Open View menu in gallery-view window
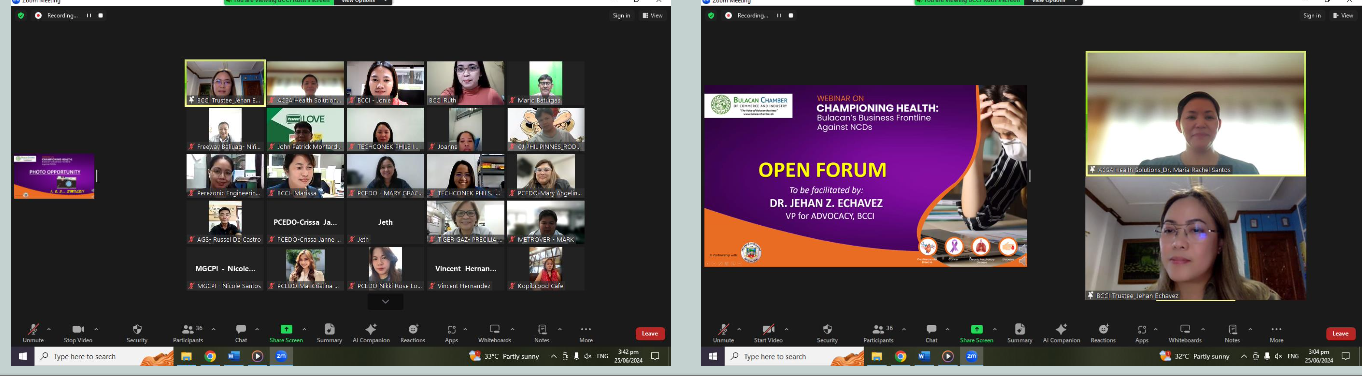The height and width of the screenshot is (376, 1362). tap(653, 15)
